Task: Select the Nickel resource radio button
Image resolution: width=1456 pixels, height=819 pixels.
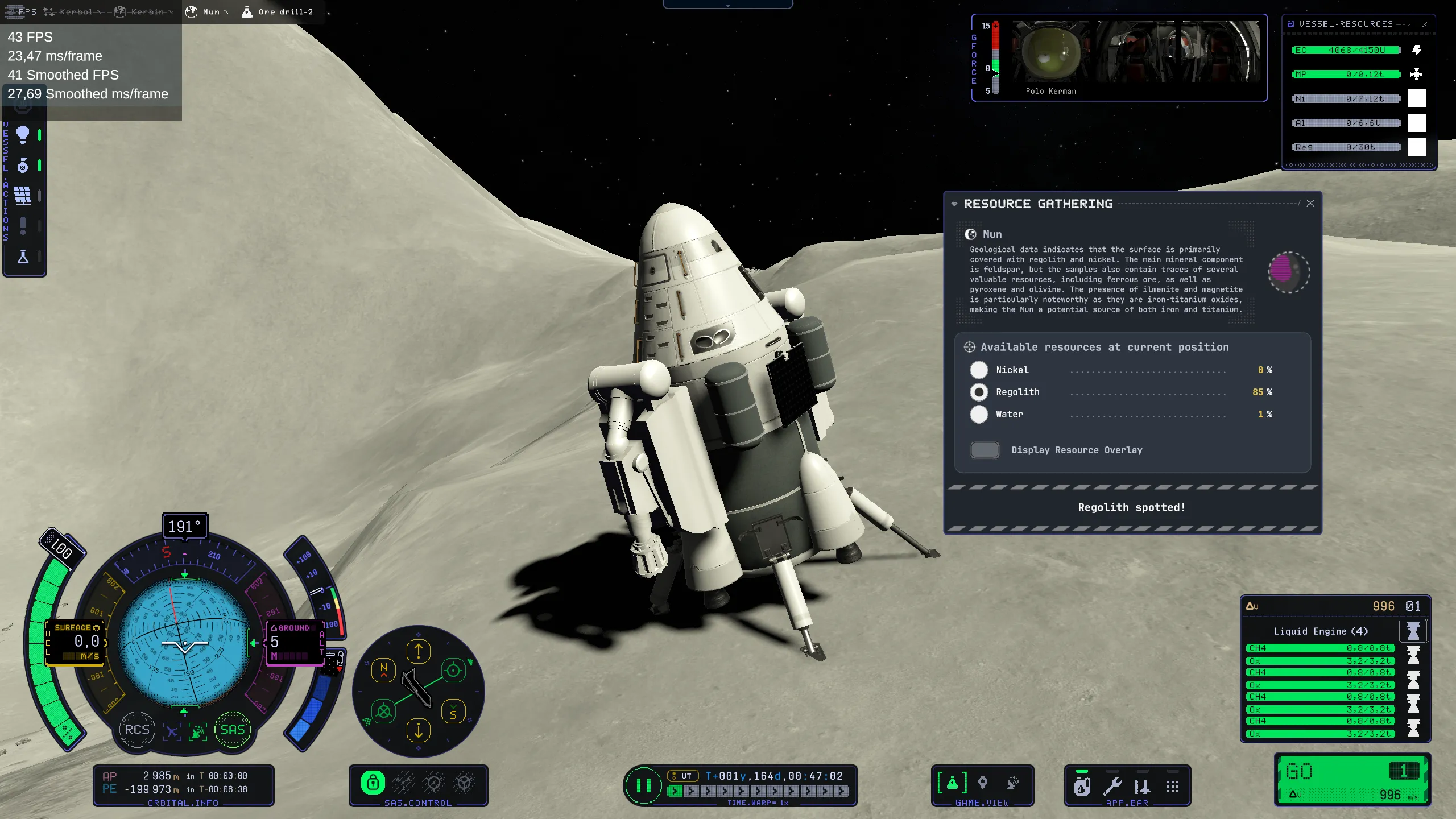Action: (979, 370)
